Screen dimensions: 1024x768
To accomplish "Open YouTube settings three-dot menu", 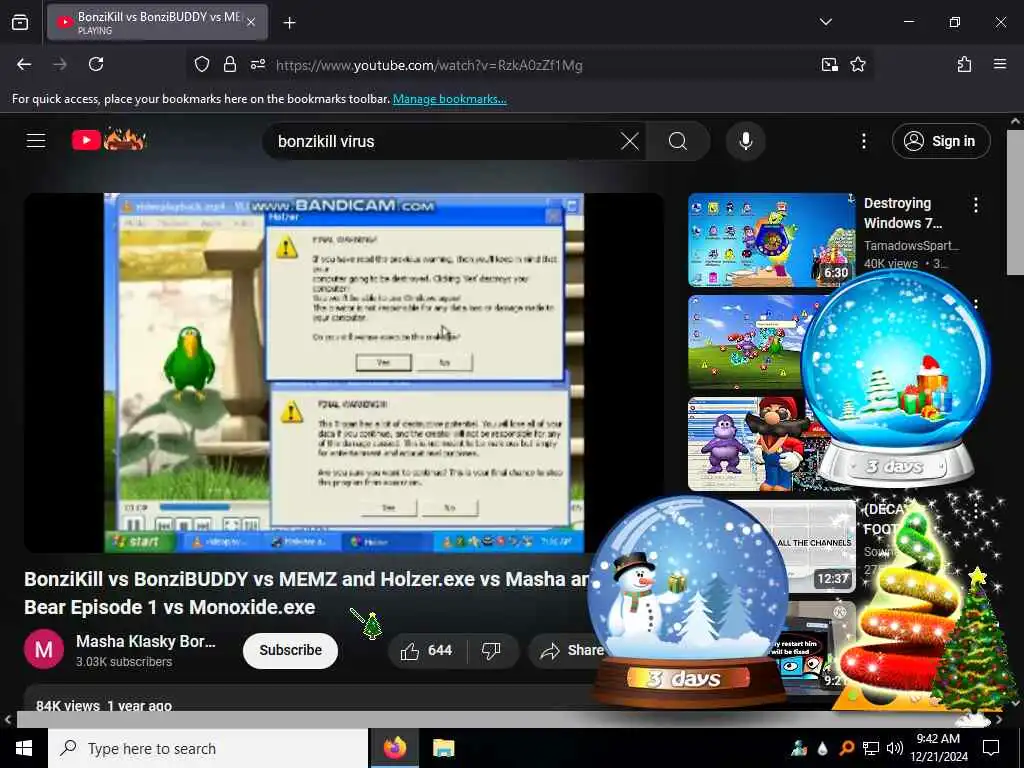I will (x=863, y=141).
